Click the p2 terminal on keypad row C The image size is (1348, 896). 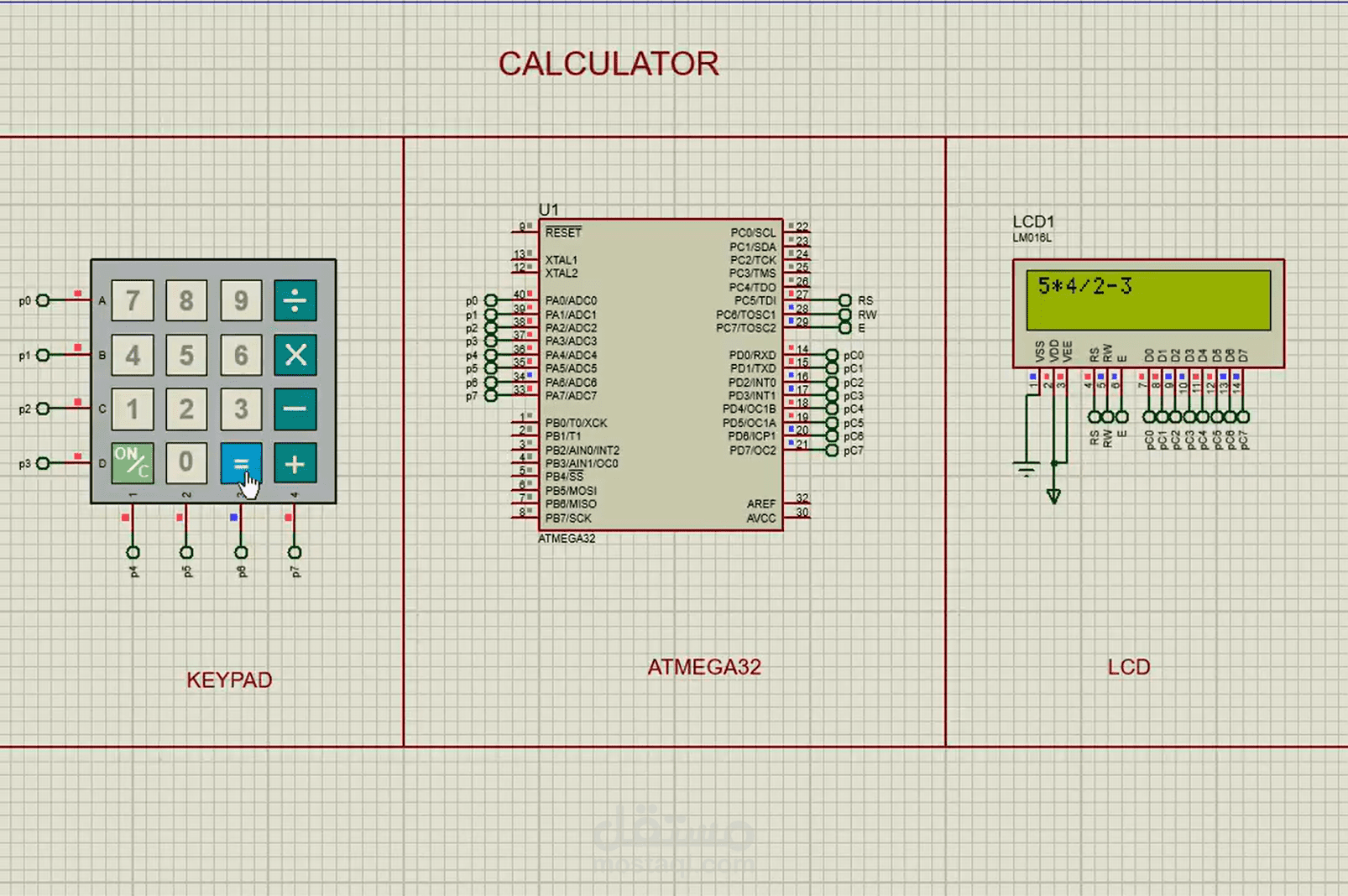point(43,409)
